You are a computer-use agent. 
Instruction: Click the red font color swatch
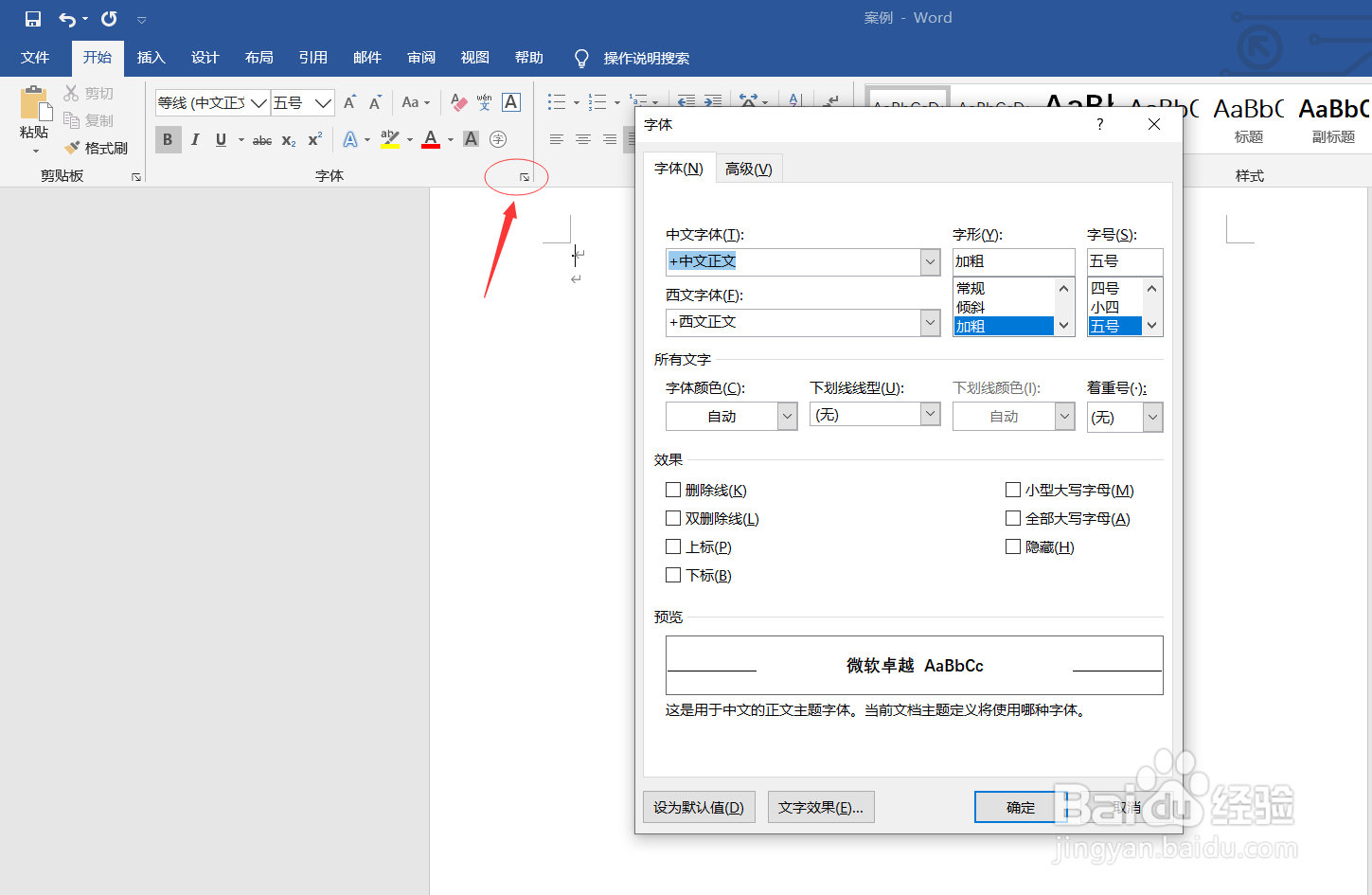430,139
